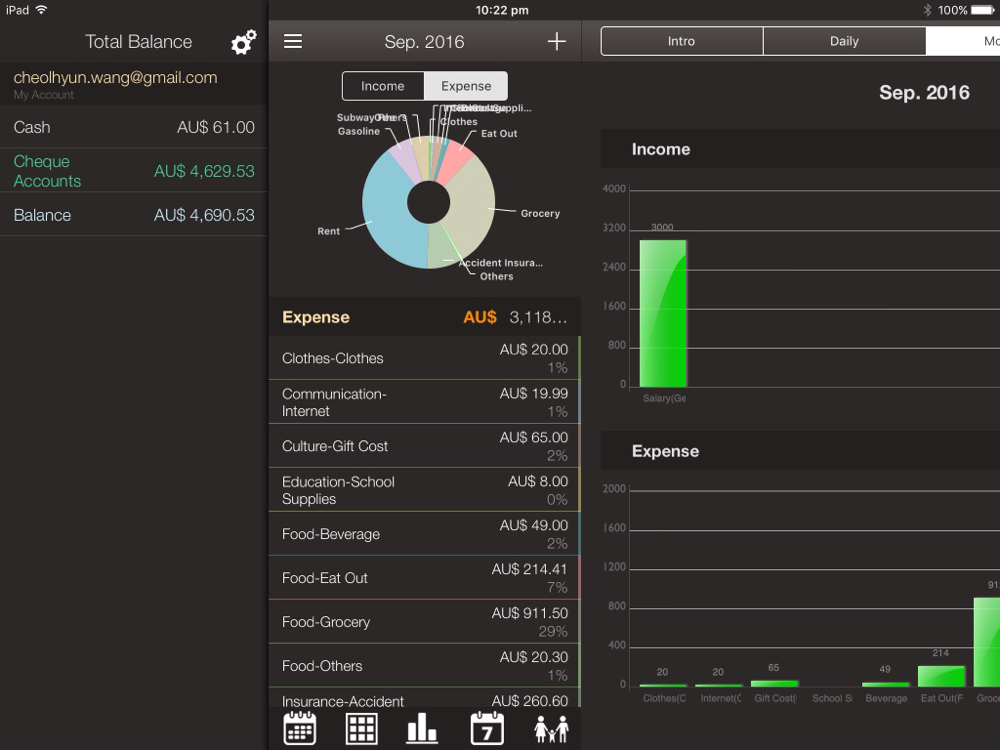Viewport: 1000px width, 750px height.
Task: Select the Intro tab
Action: pyautogui.click(x=681, y=41)
